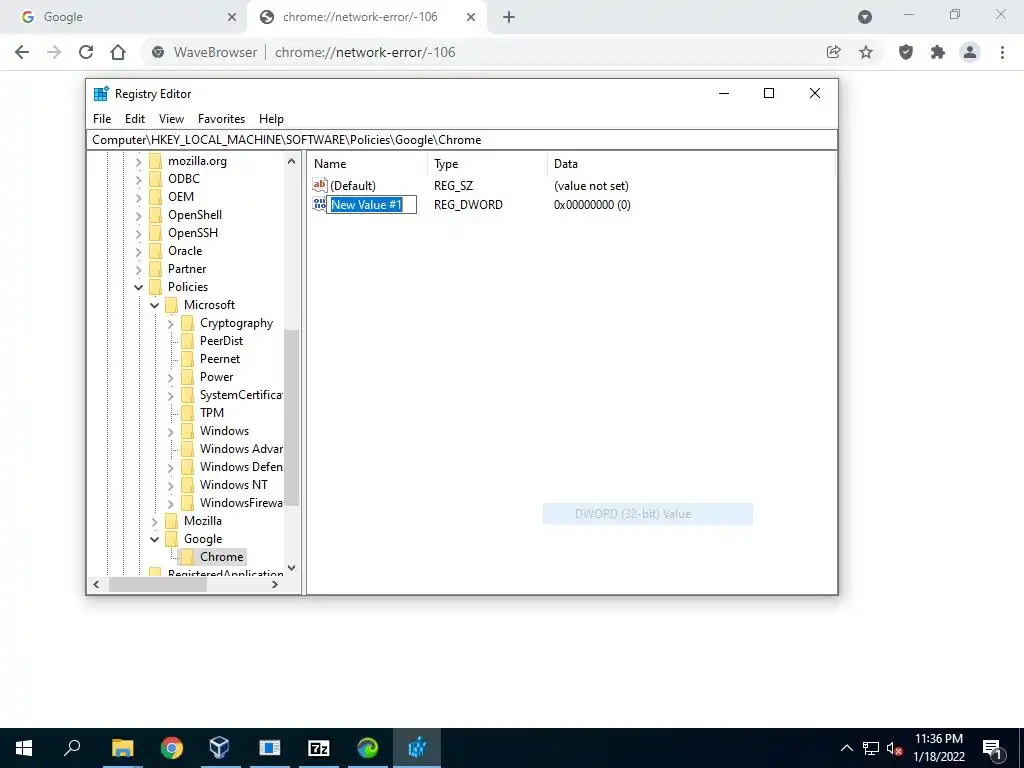Screen dimensions: 1024x768
Task: Click the New Value #1 name edit box
Action: (372, 204)
